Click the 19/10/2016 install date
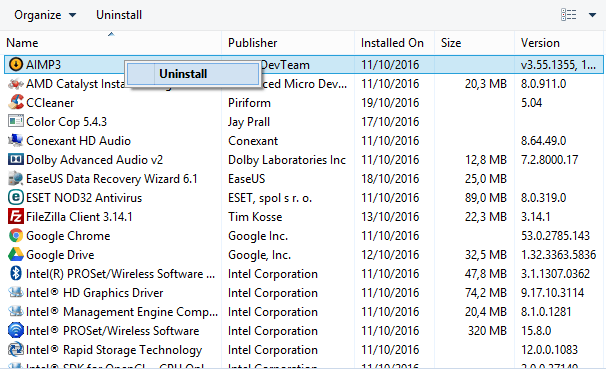Viewport: 606px width, 369px height. click(390, 103)
